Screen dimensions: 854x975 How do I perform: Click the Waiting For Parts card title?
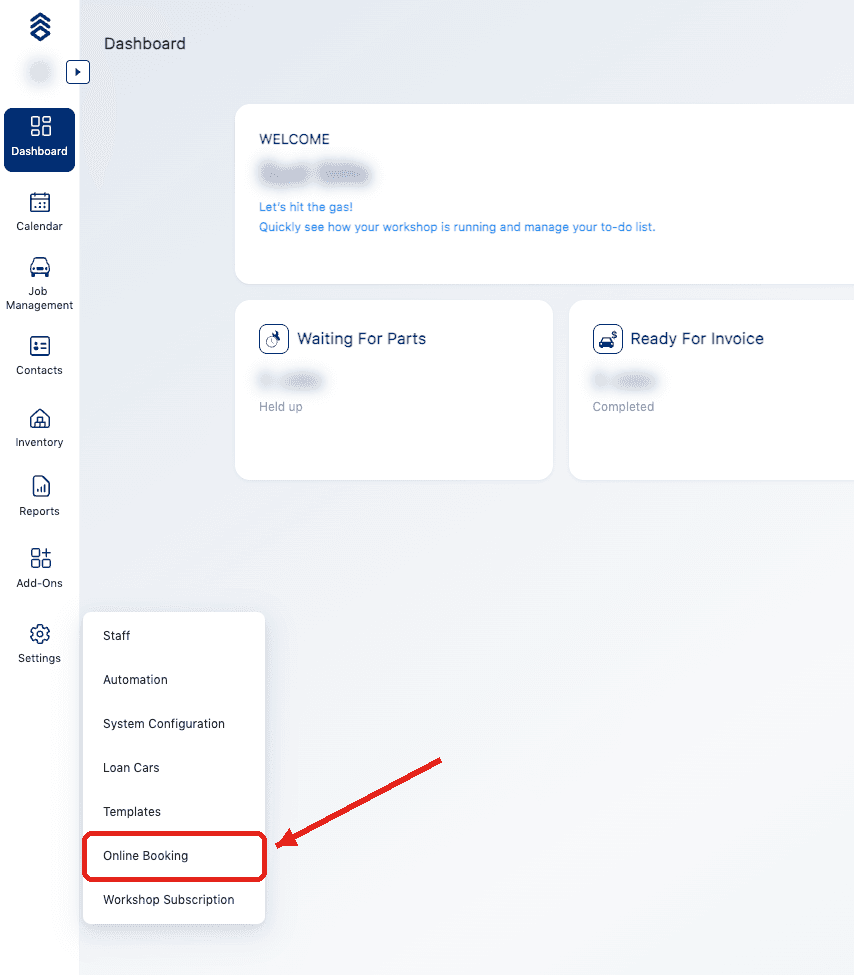361,339
